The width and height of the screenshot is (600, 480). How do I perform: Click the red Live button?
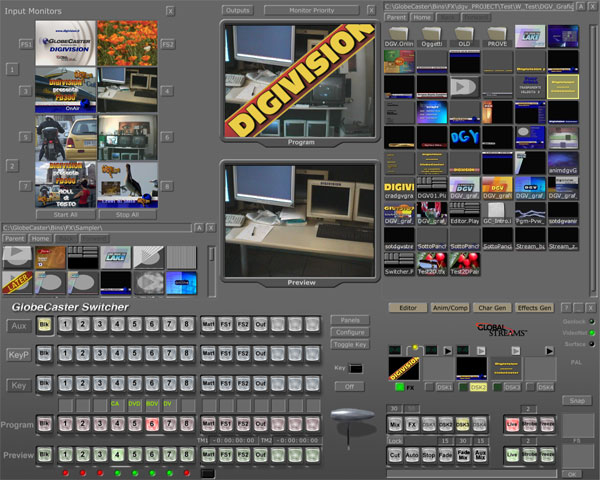(511, 424)
